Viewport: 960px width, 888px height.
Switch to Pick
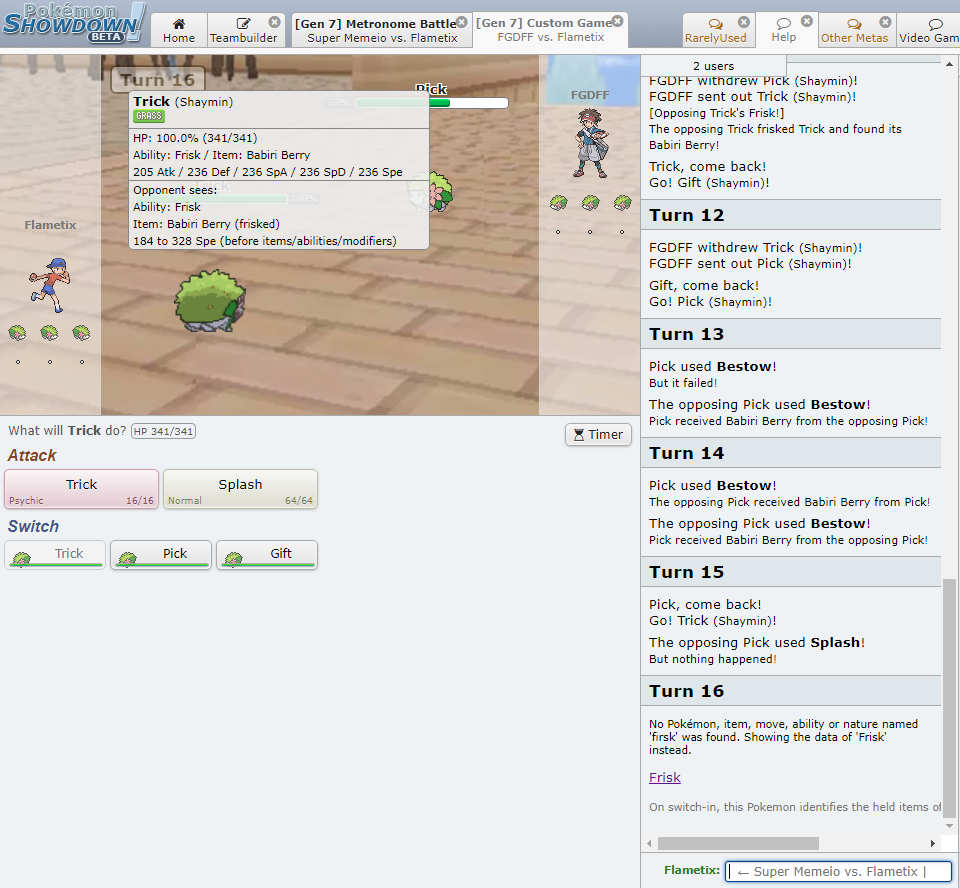point(161,554)
